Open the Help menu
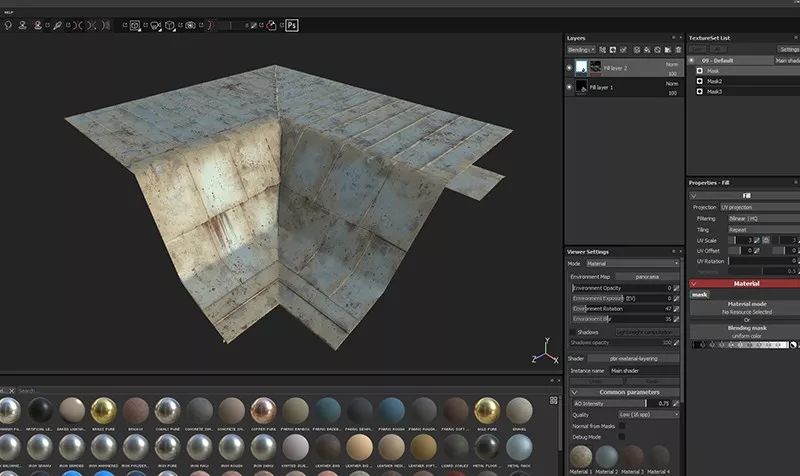Image resolution: width=800 pixels, height=476 pixels. (x=9, y=12)
